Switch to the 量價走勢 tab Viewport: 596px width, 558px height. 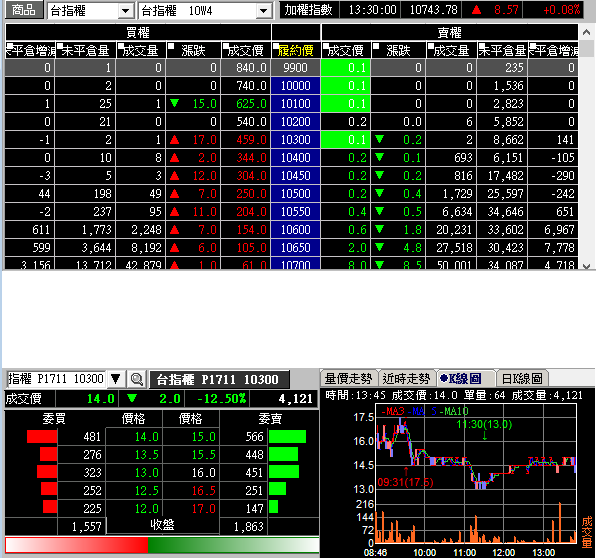click(x=348, y=378)
